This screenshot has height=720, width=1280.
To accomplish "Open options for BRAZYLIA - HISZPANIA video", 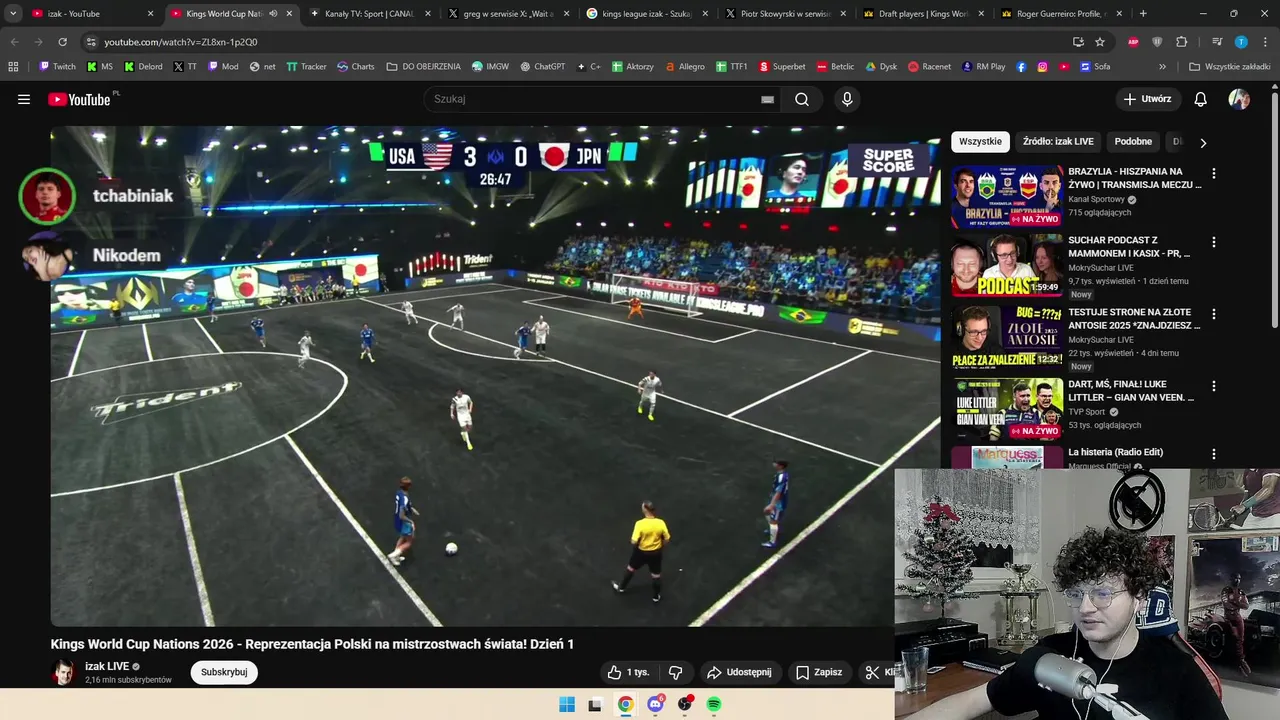I will (1214, 174).
